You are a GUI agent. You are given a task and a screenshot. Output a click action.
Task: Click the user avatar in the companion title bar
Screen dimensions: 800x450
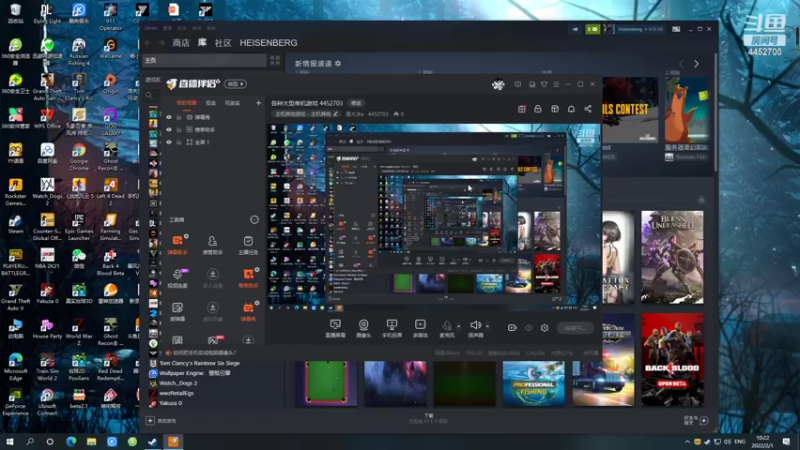[x=498, y=85]
